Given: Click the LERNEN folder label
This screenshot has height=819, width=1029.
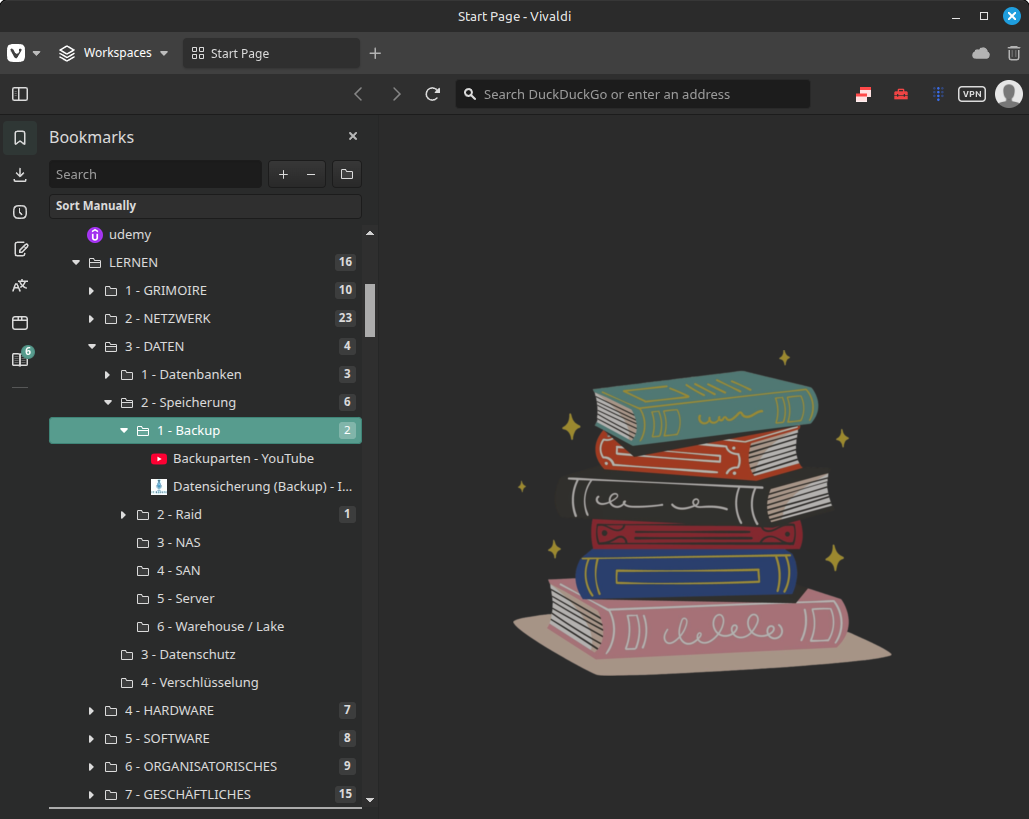Looking at the screenshot, I should (133, 262).
